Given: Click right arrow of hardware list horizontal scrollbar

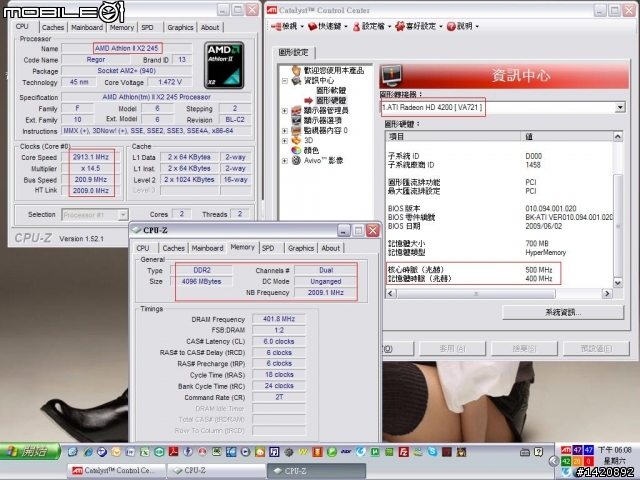Looking at the screenshot, I should 607,293.
